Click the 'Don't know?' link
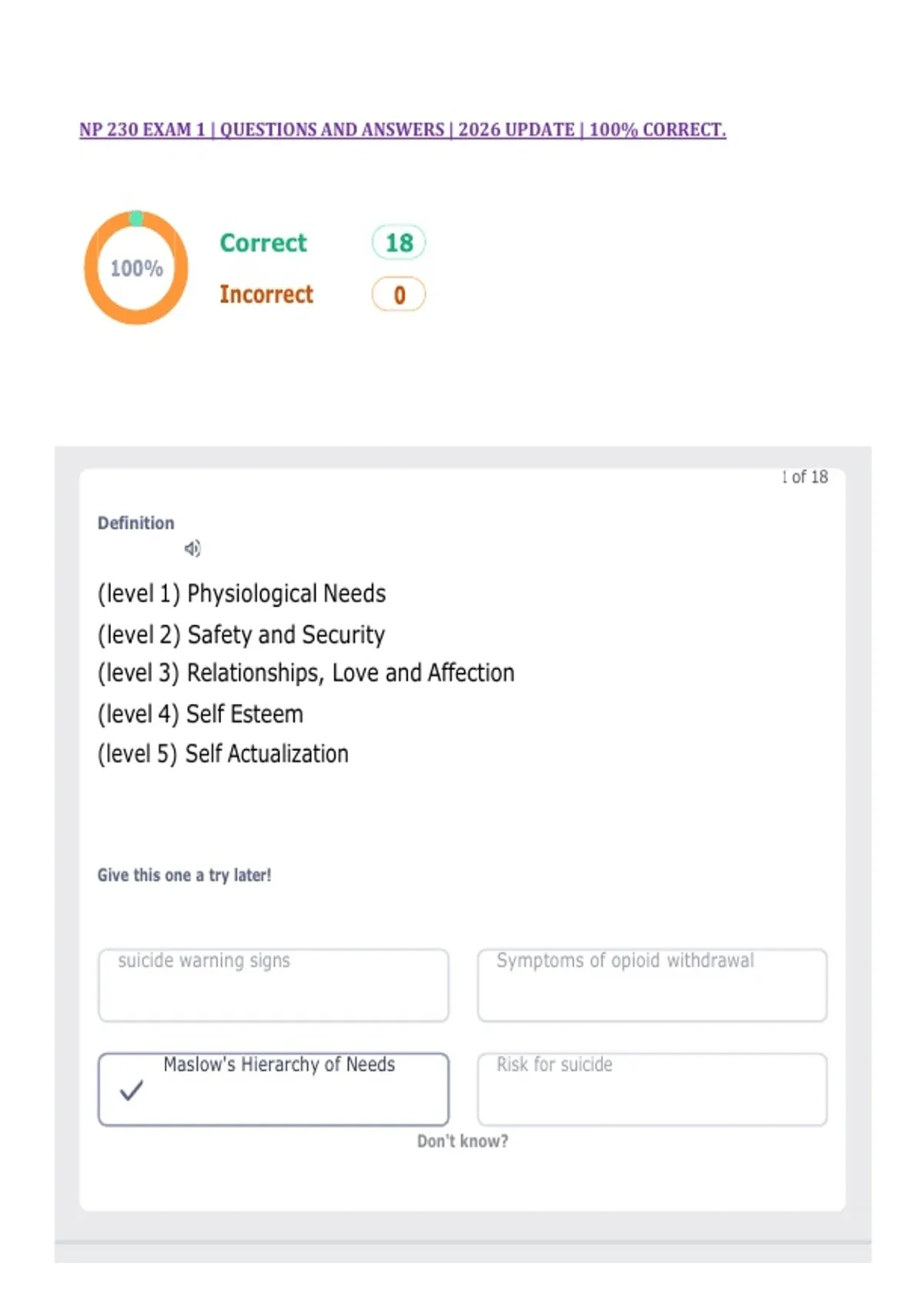 click(x=463, y=1141)
